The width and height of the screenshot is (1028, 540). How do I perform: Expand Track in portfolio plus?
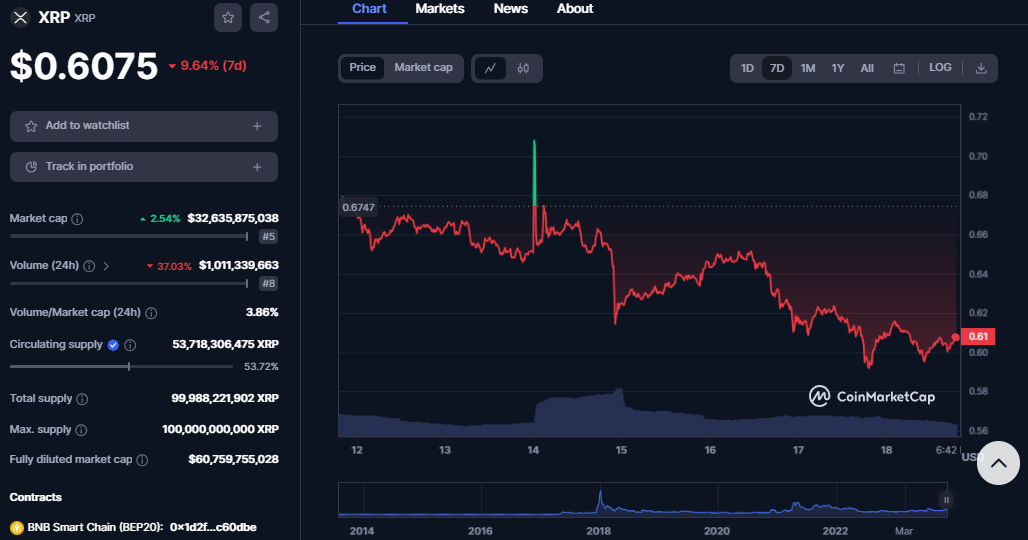[257, 167]
